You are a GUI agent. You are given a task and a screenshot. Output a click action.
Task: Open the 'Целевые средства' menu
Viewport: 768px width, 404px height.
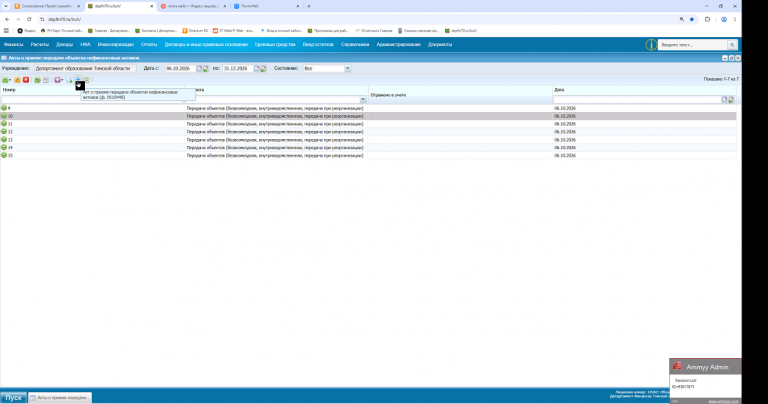point(275,45)
